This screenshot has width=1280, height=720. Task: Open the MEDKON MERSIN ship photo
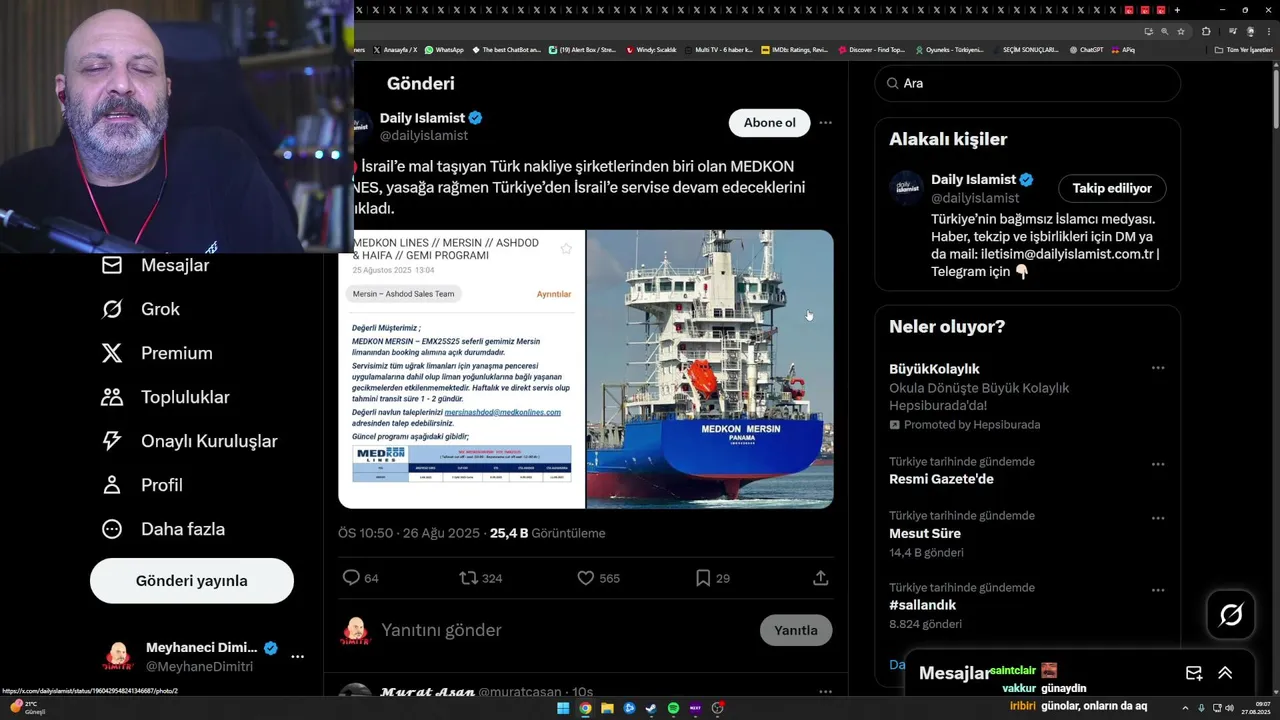click(x=710, y=370)
